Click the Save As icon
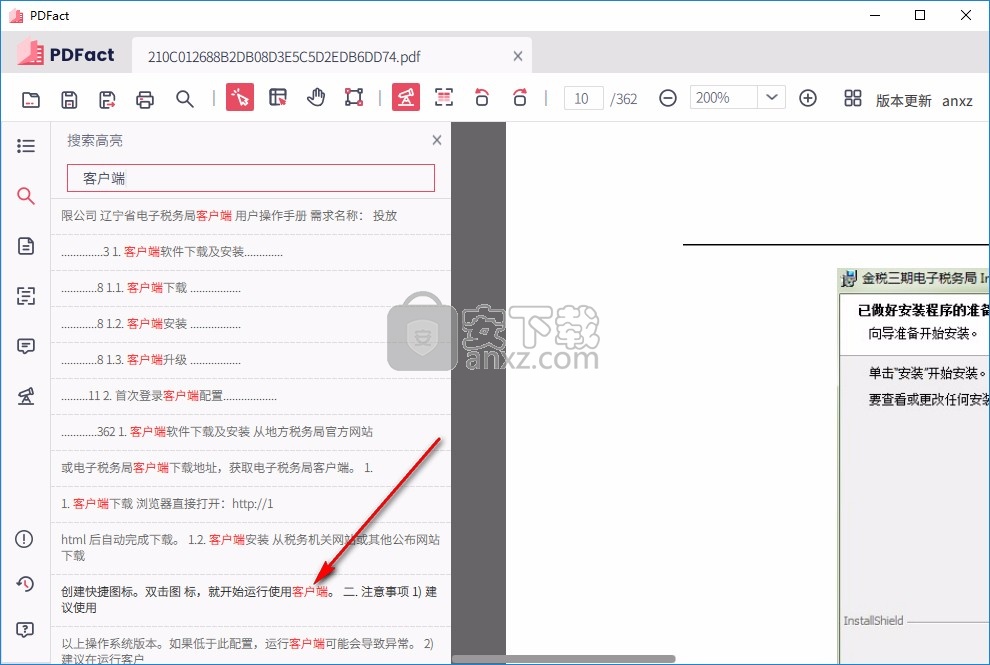 coord(107,99)
